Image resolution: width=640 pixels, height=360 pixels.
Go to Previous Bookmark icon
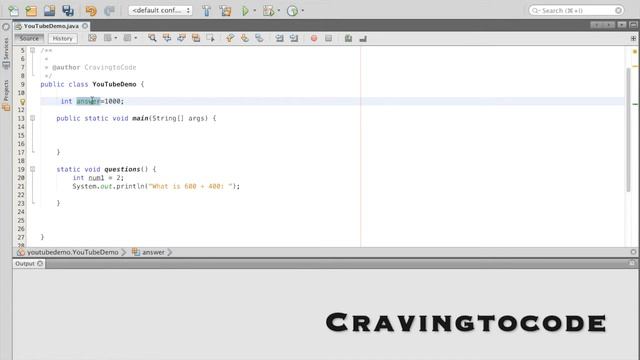coord(230,38)
